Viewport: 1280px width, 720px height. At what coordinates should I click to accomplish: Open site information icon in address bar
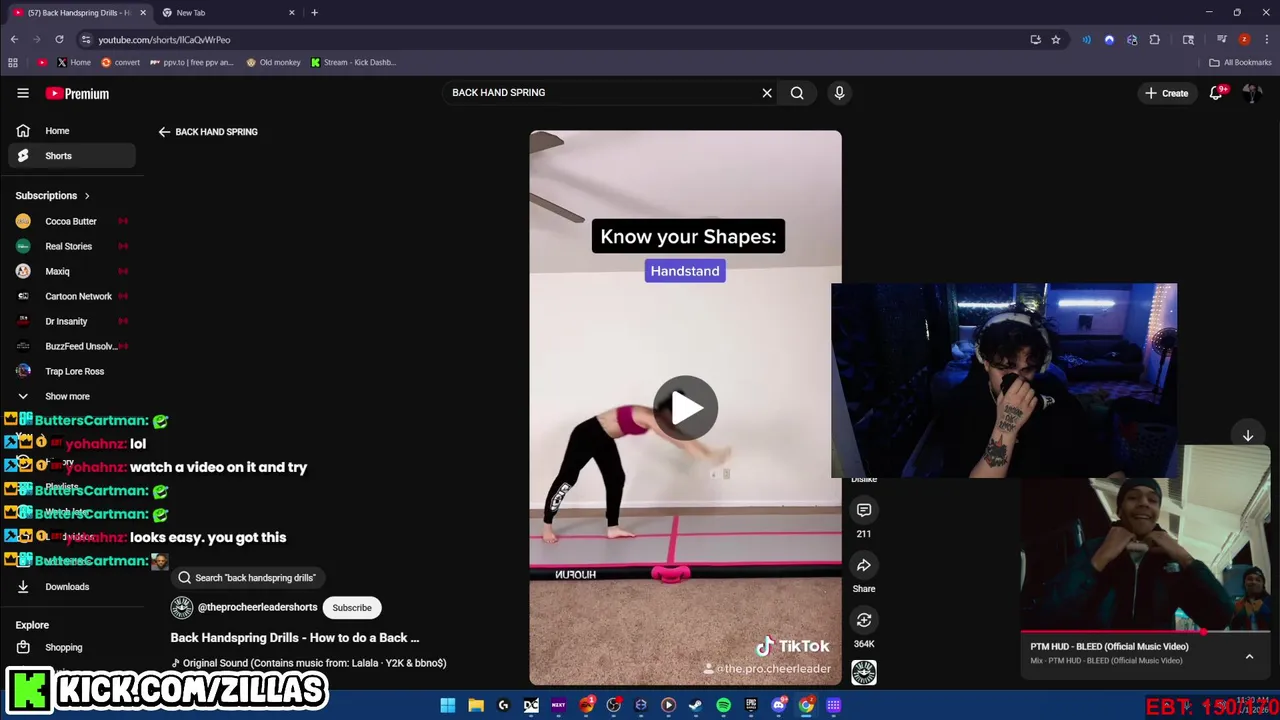coord(86,40)
